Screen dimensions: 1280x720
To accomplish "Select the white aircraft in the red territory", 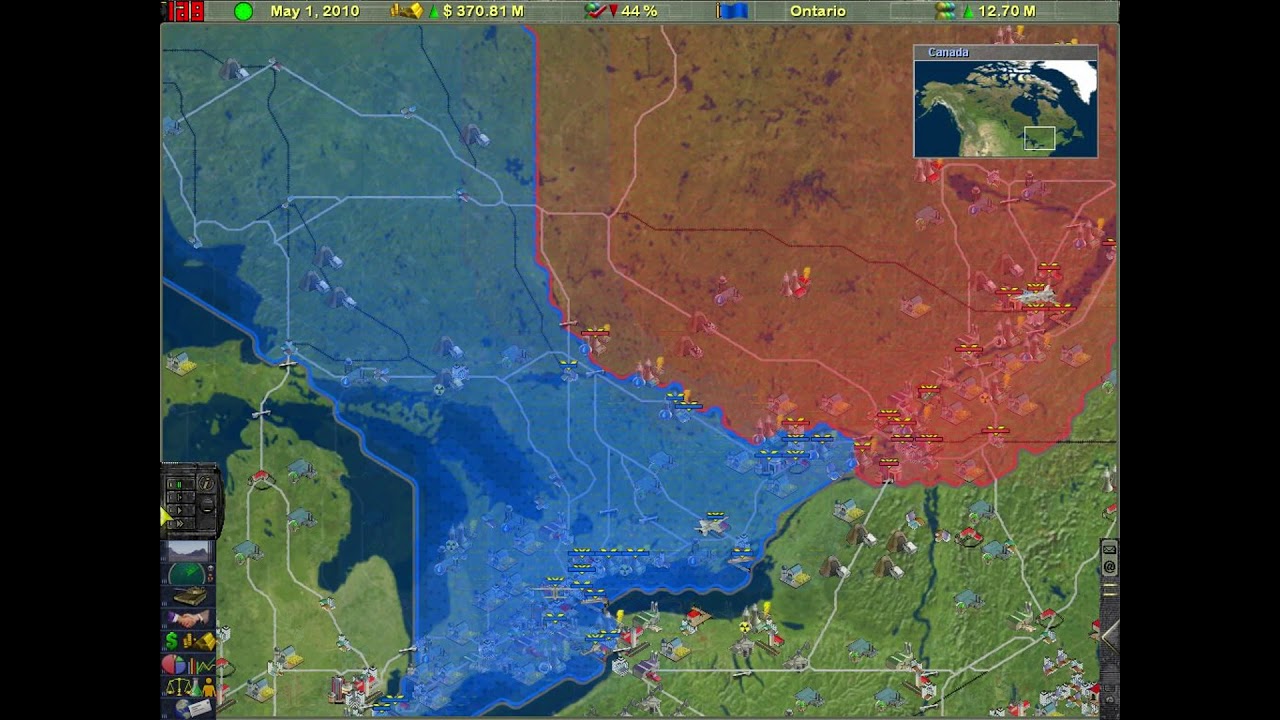I will [1036, 295].
